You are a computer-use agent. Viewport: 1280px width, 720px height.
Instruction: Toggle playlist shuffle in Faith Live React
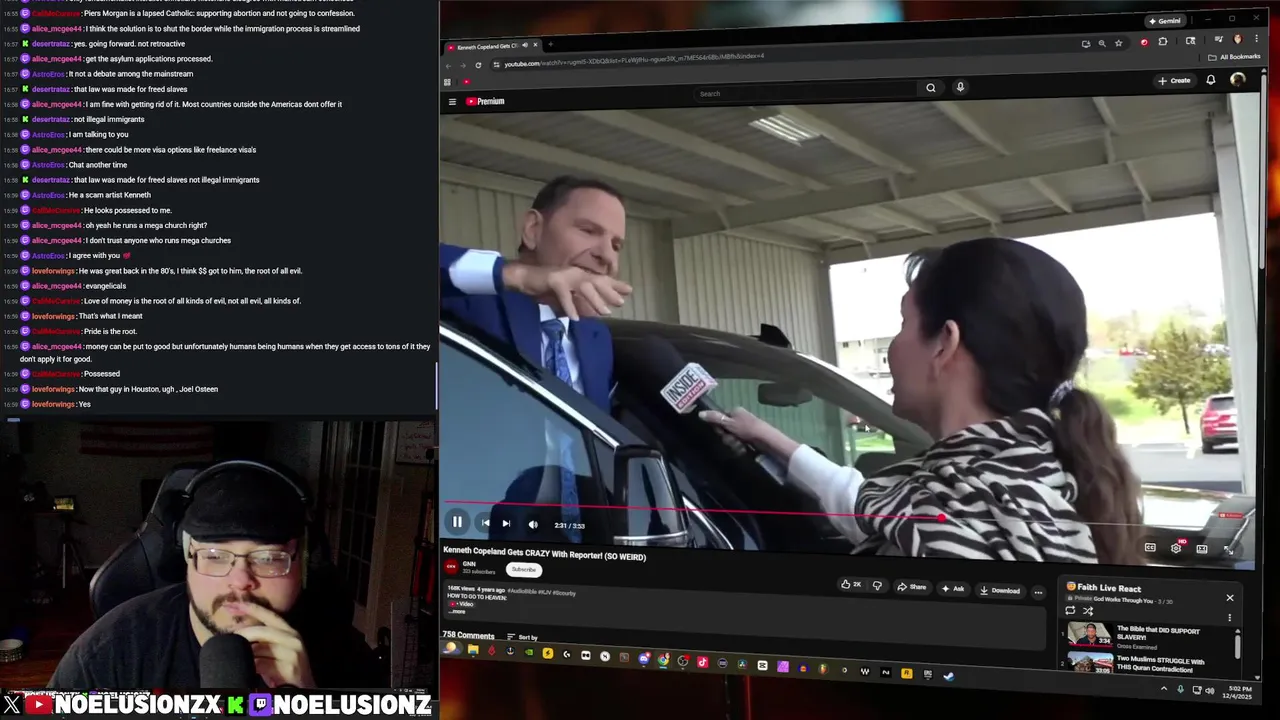point(1088,611)
